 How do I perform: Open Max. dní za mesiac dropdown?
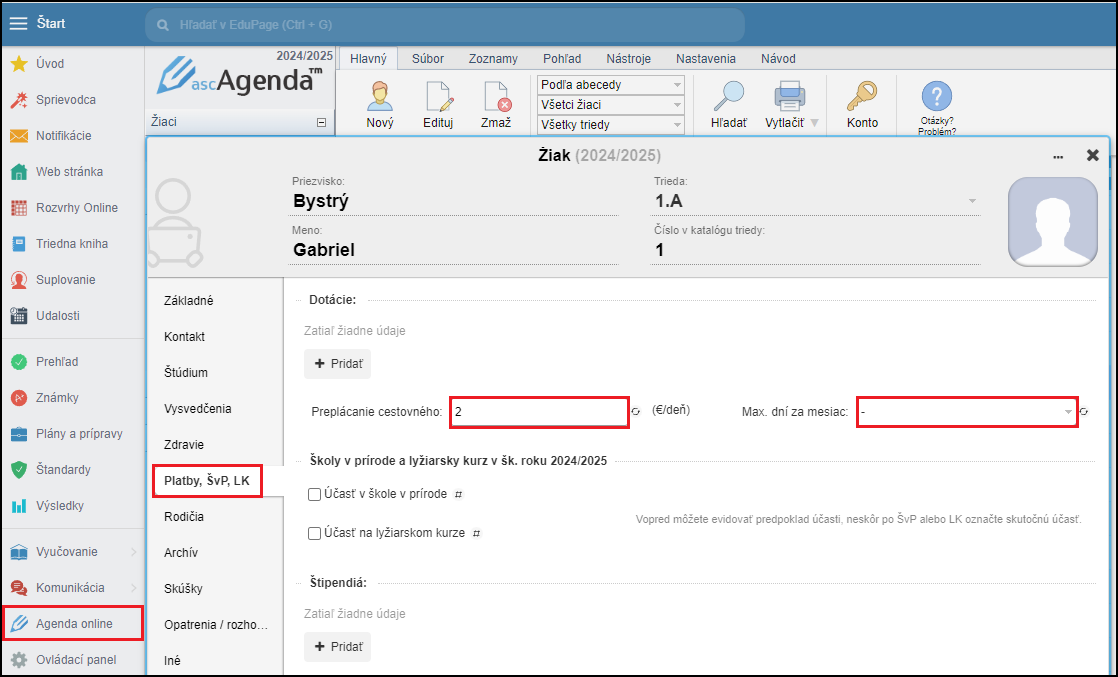967,412
